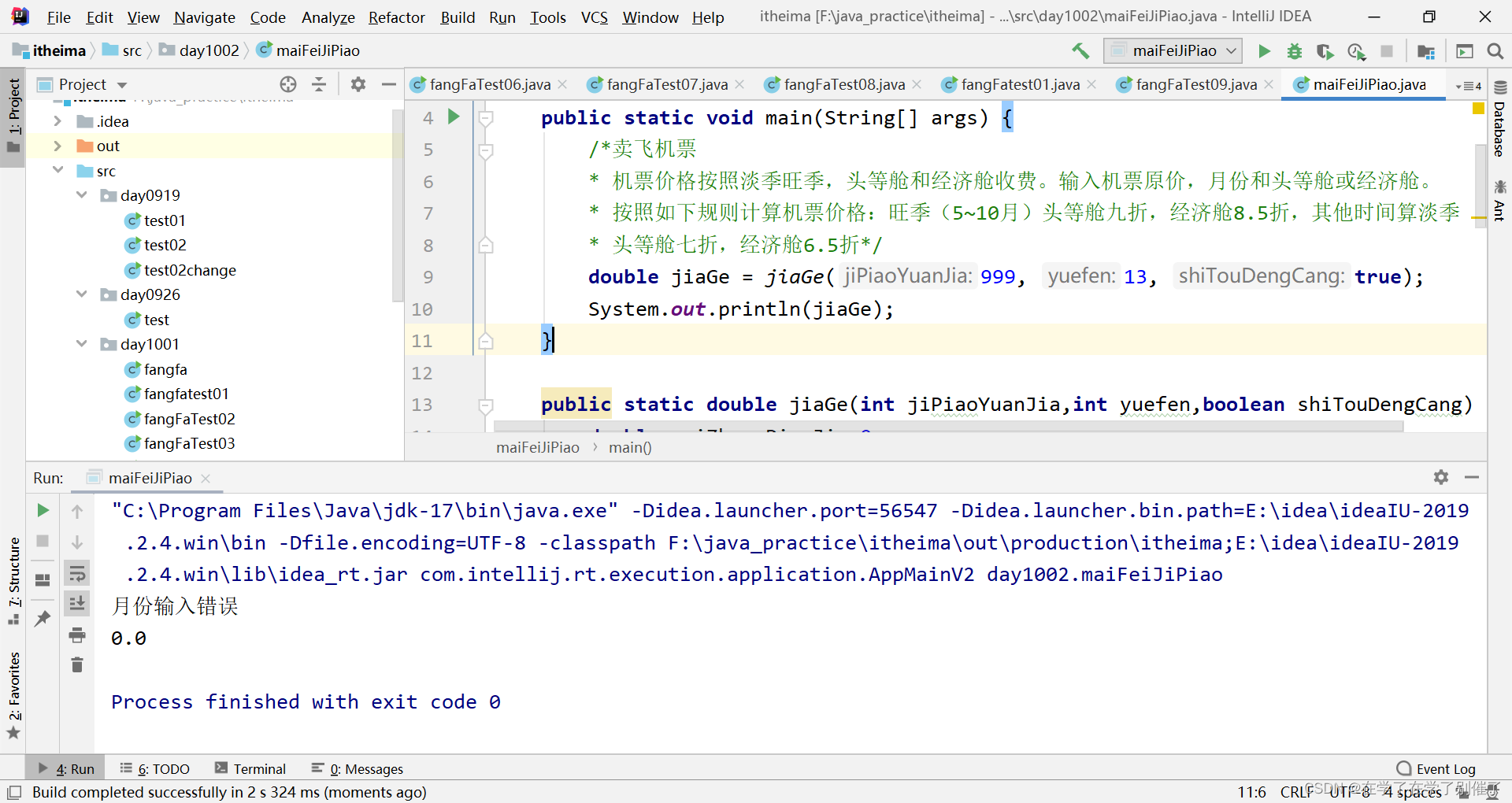The width and height of the screenshot is (1512, 803).
Task: Expand the .idea folder
Action: click(x=57, y=121)
